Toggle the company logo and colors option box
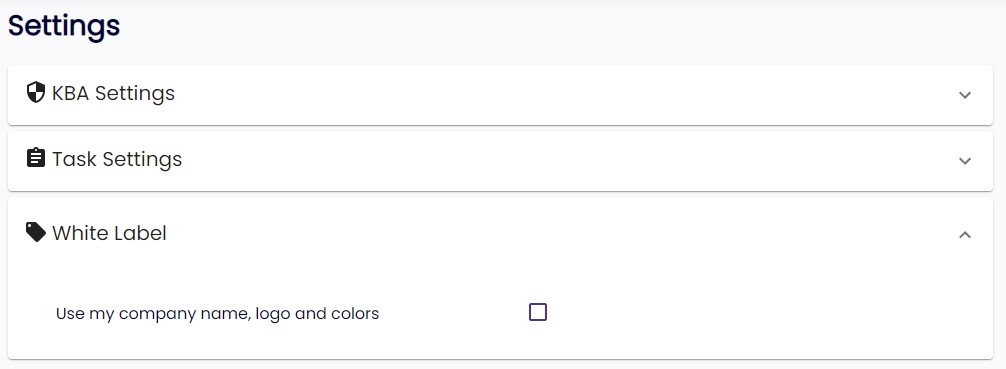Screen dimensions: 1006x369 (x=538, y=313)
